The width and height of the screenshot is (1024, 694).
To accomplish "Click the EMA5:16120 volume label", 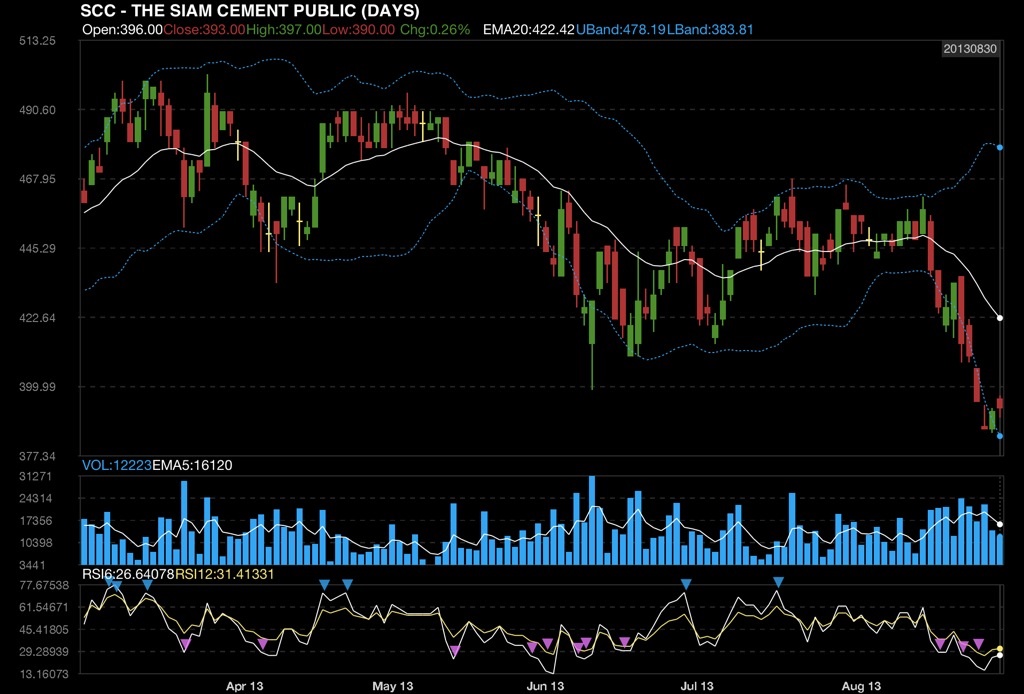I will pyautogui.click(x=192, y=465).
